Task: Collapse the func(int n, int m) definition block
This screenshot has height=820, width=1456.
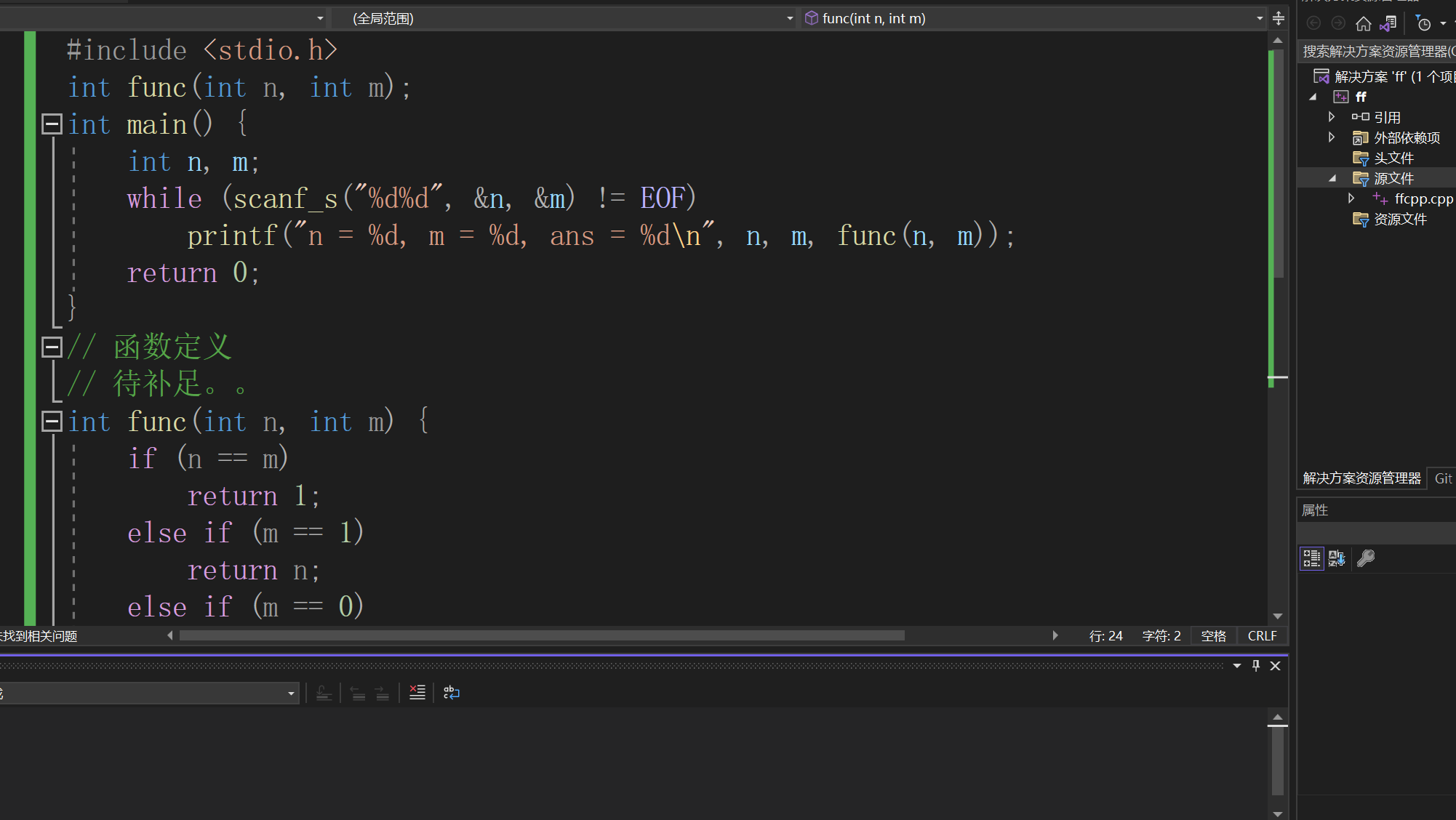Action: (x=51, y=422)
